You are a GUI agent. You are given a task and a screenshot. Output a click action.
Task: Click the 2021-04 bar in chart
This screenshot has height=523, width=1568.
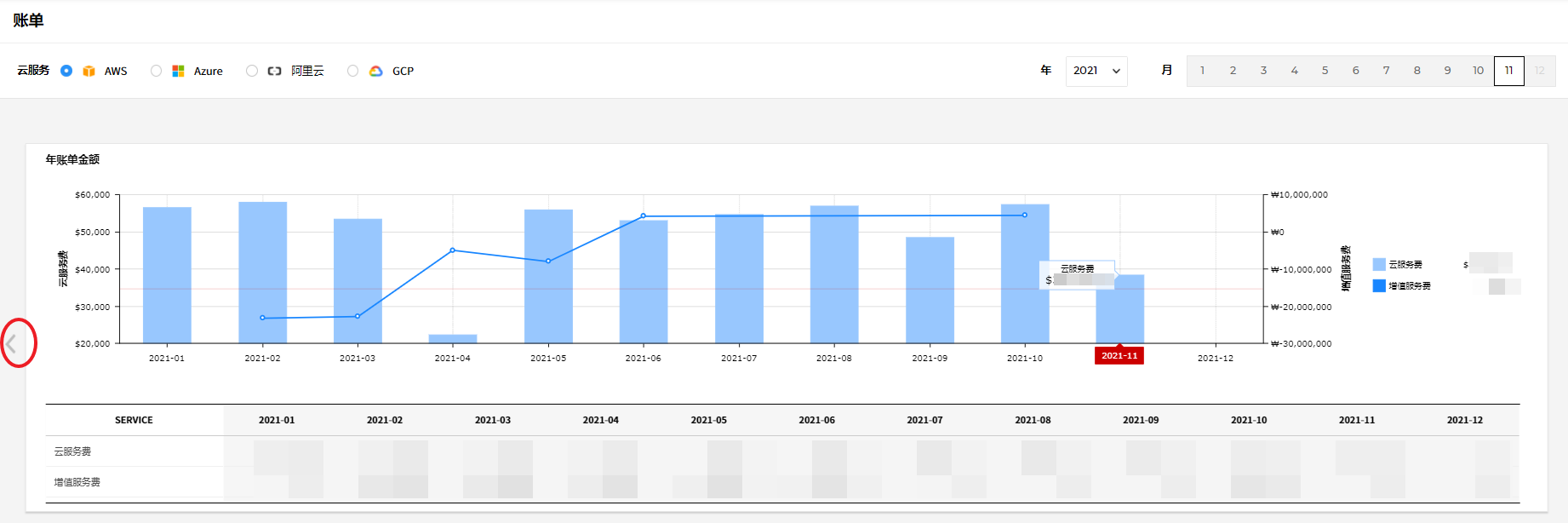tap(453, 338)
